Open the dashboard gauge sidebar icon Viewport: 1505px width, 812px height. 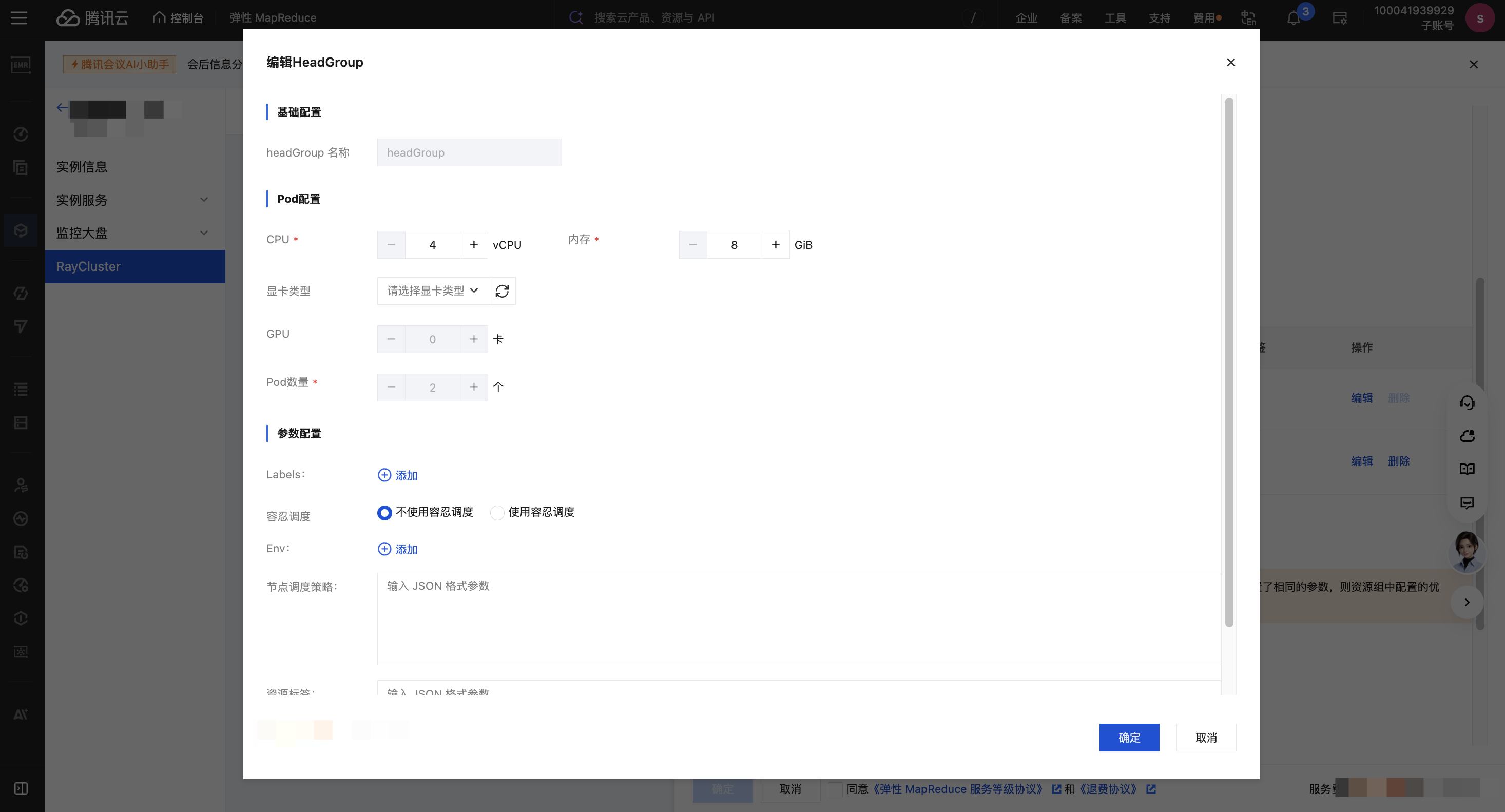[x=21, y=134]
